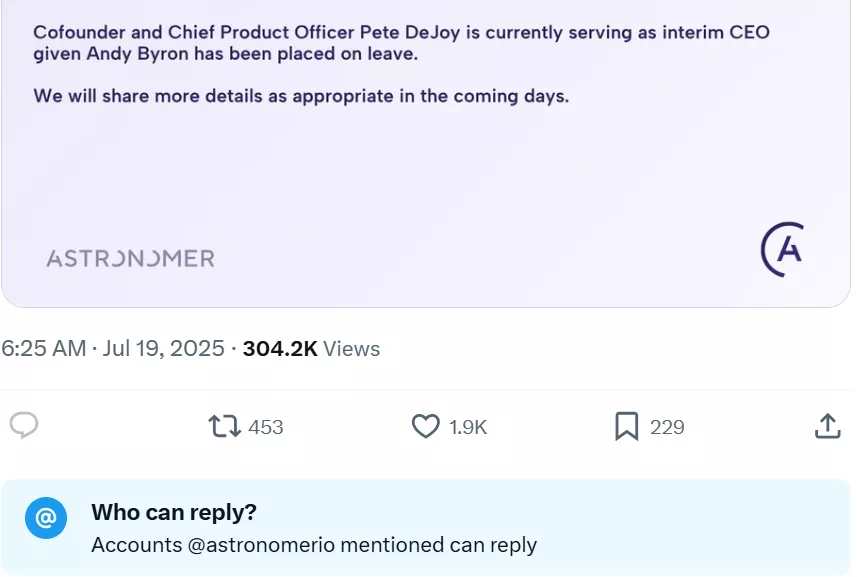Click the Jul 19, 2025 date text
This screenshot has width=857, height=577.
coord(163,349)
